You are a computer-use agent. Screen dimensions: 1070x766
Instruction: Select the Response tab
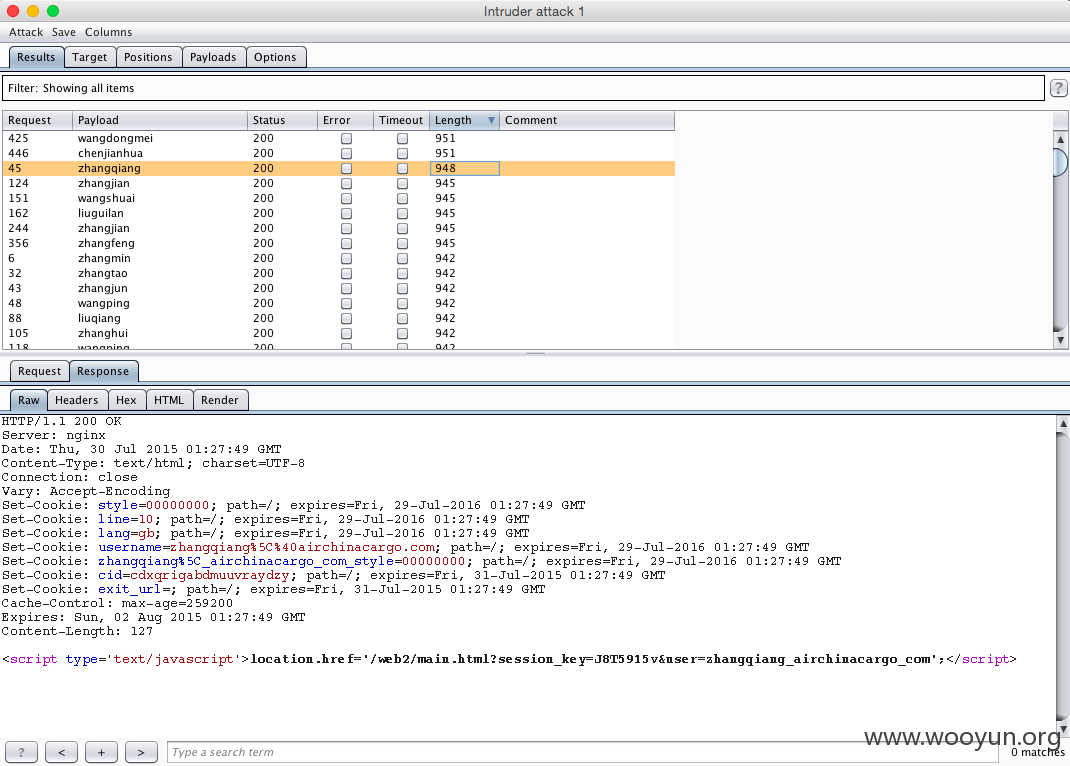(x=103, y=371)
